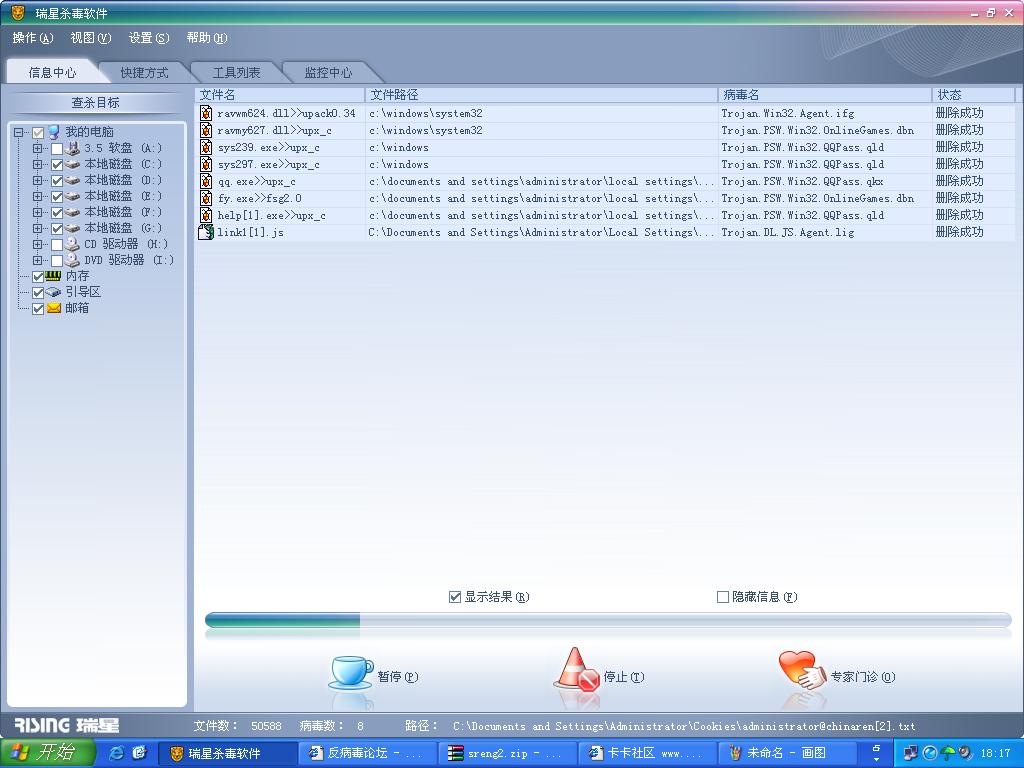Click the local disk D: drive icon
This screenshot has height=768, width=1024.
point(72,180)
